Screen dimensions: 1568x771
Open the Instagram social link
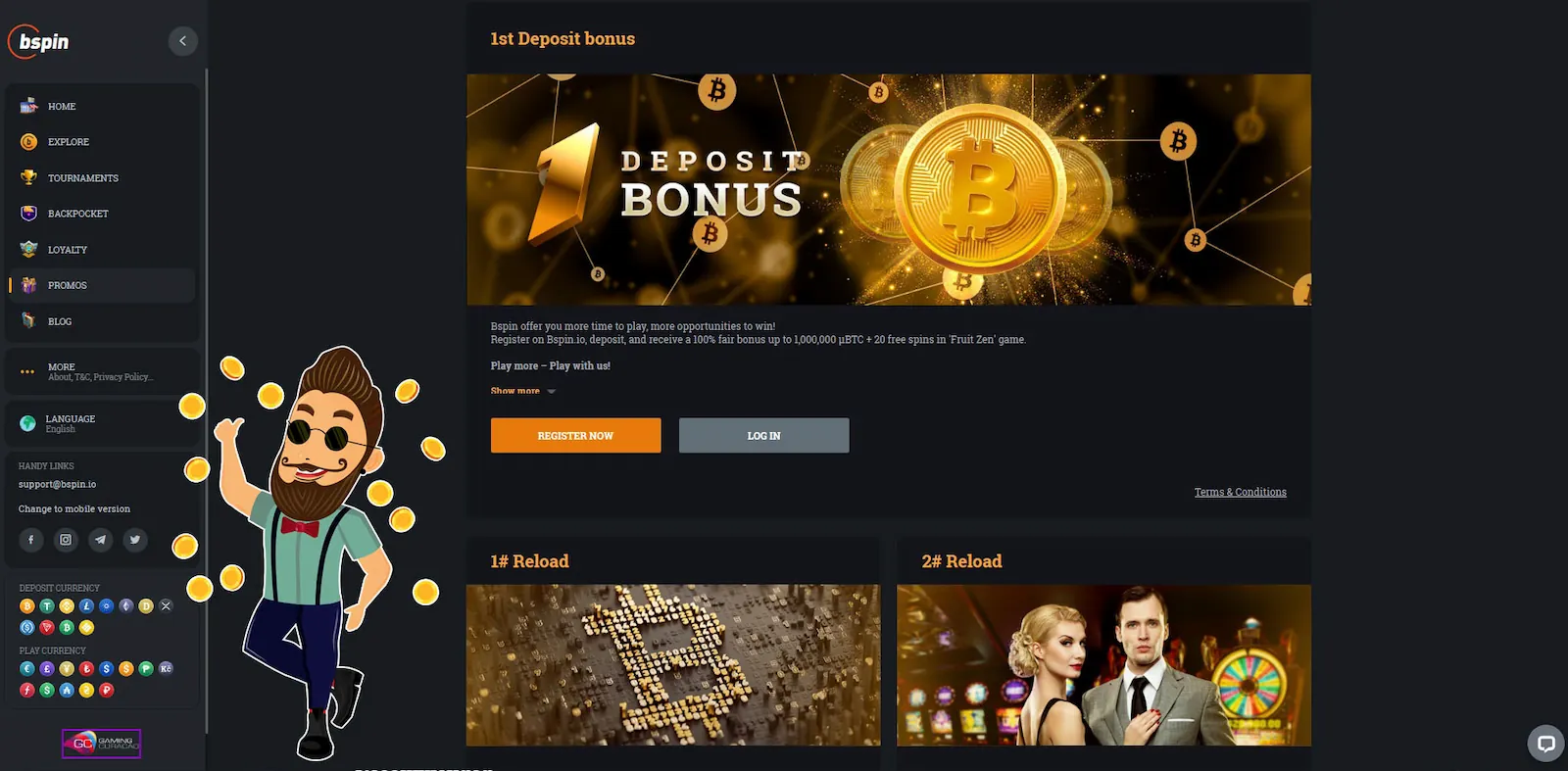point(66,540)
